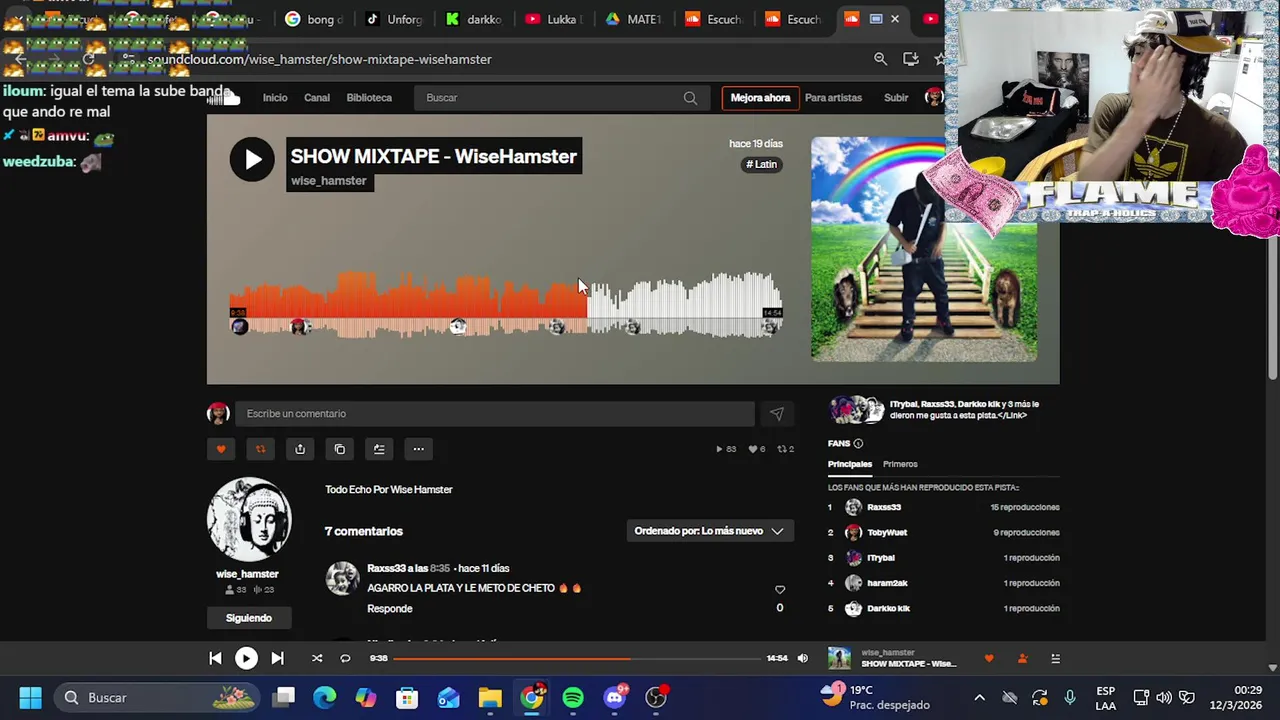Open the Windows Start menu
This screenshot has width=1280, height=720.
point(30,697)
